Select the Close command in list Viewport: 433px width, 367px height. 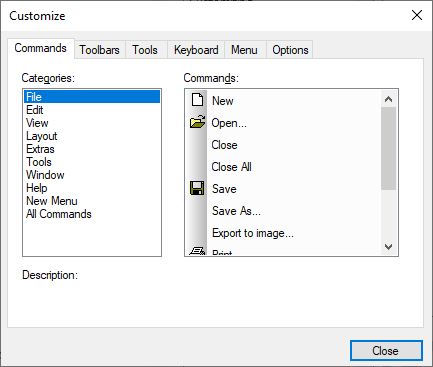point(224,145)
